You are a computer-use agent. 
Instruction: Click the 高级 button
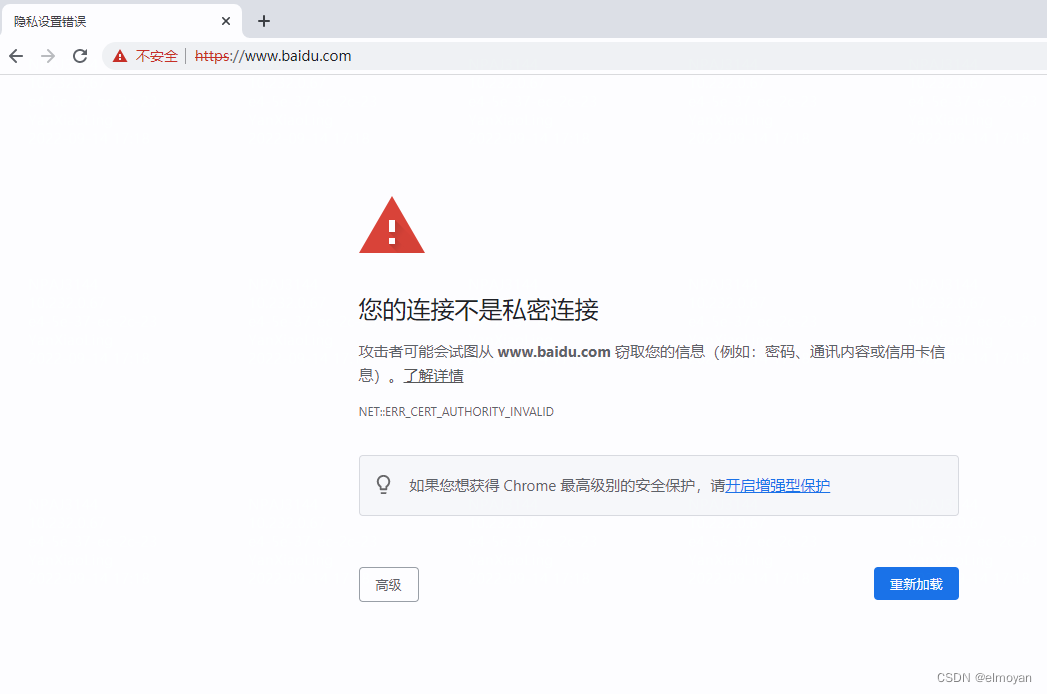tap(389, 584)
